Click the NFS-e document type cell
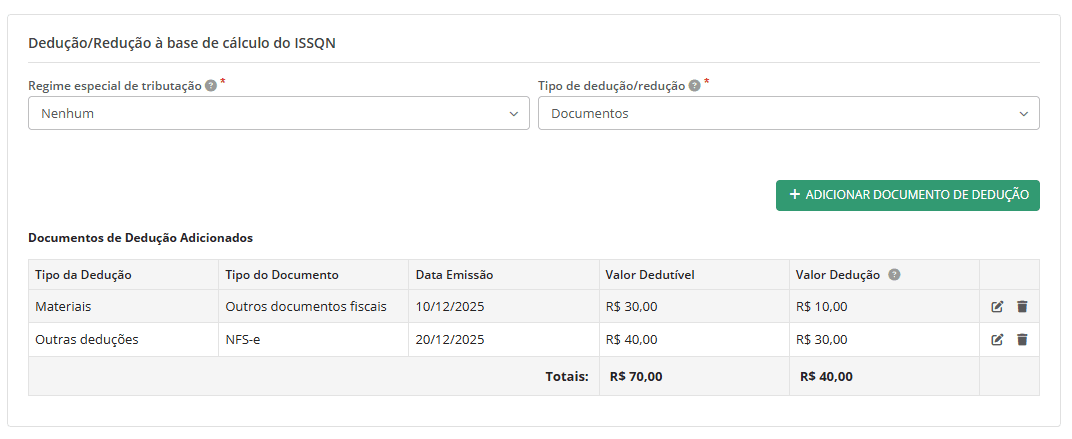Image resolution: width=1072 pixels, height=439 pixels. (244, 340)
